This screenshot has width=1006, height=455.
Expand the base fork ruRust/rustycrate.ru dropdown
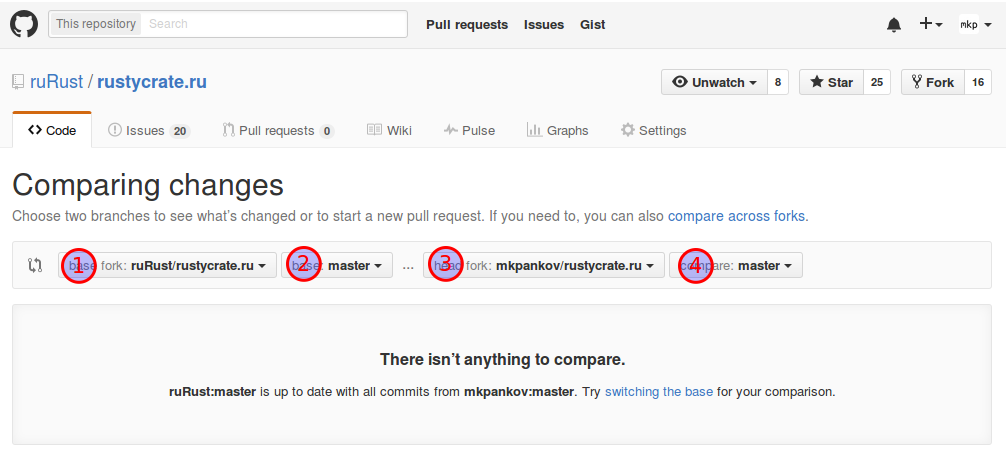(x=167, y=265)
